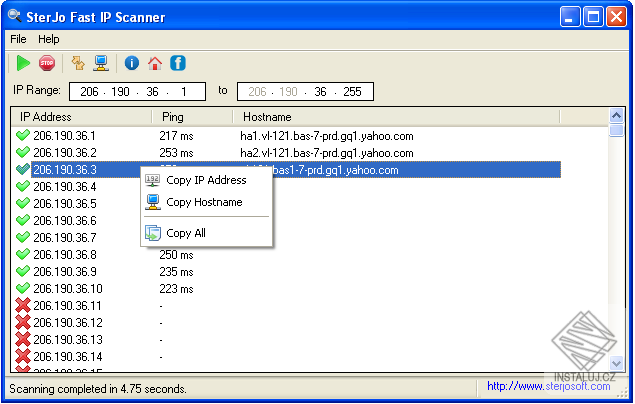Sort by Hostname column header

point(396,117)
